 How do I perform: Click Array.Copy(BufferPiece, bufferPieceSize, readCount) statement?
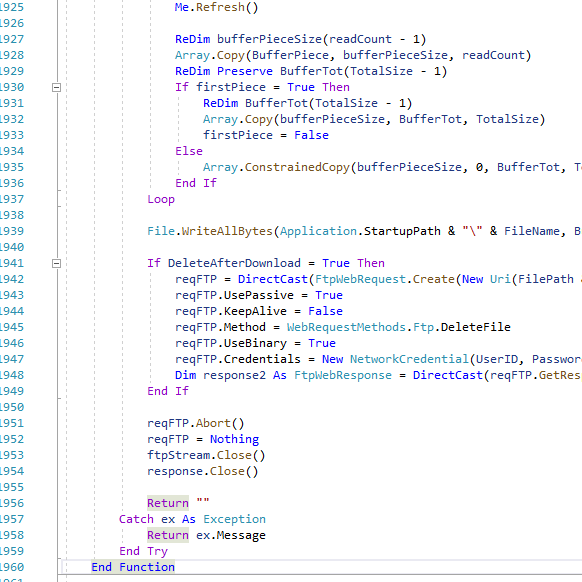click(x=353, y=55)
